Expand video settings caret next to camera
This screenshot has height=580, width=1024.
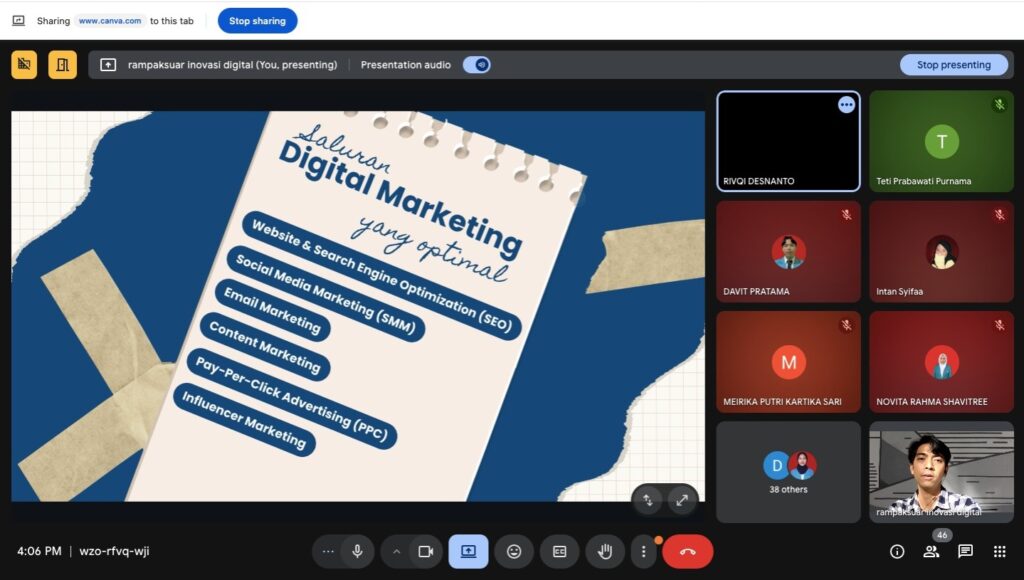click(396, 551)
